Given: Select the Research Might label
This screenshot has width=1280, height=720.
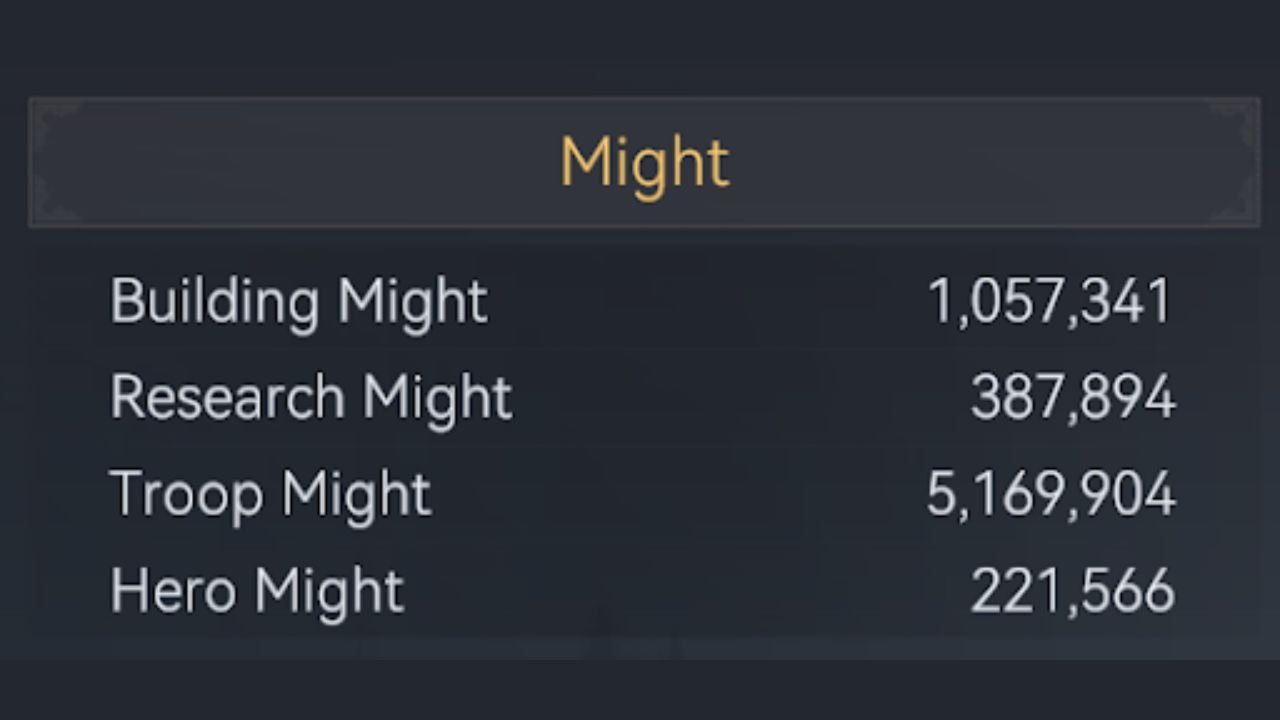Looking at the screenshot, I should tap(311, 397).
